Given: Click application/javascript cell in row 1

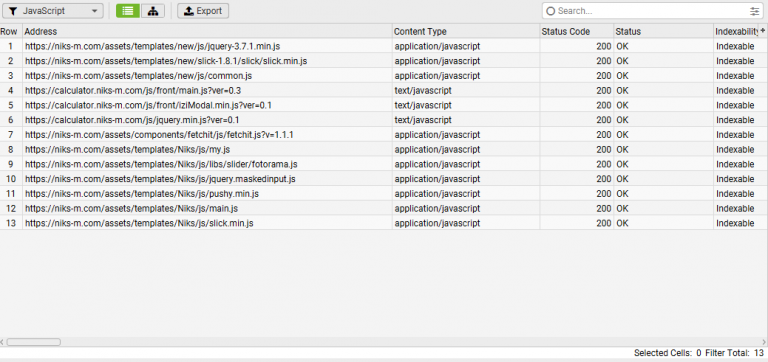Looking at the screenshot, I should click(466, 46).
